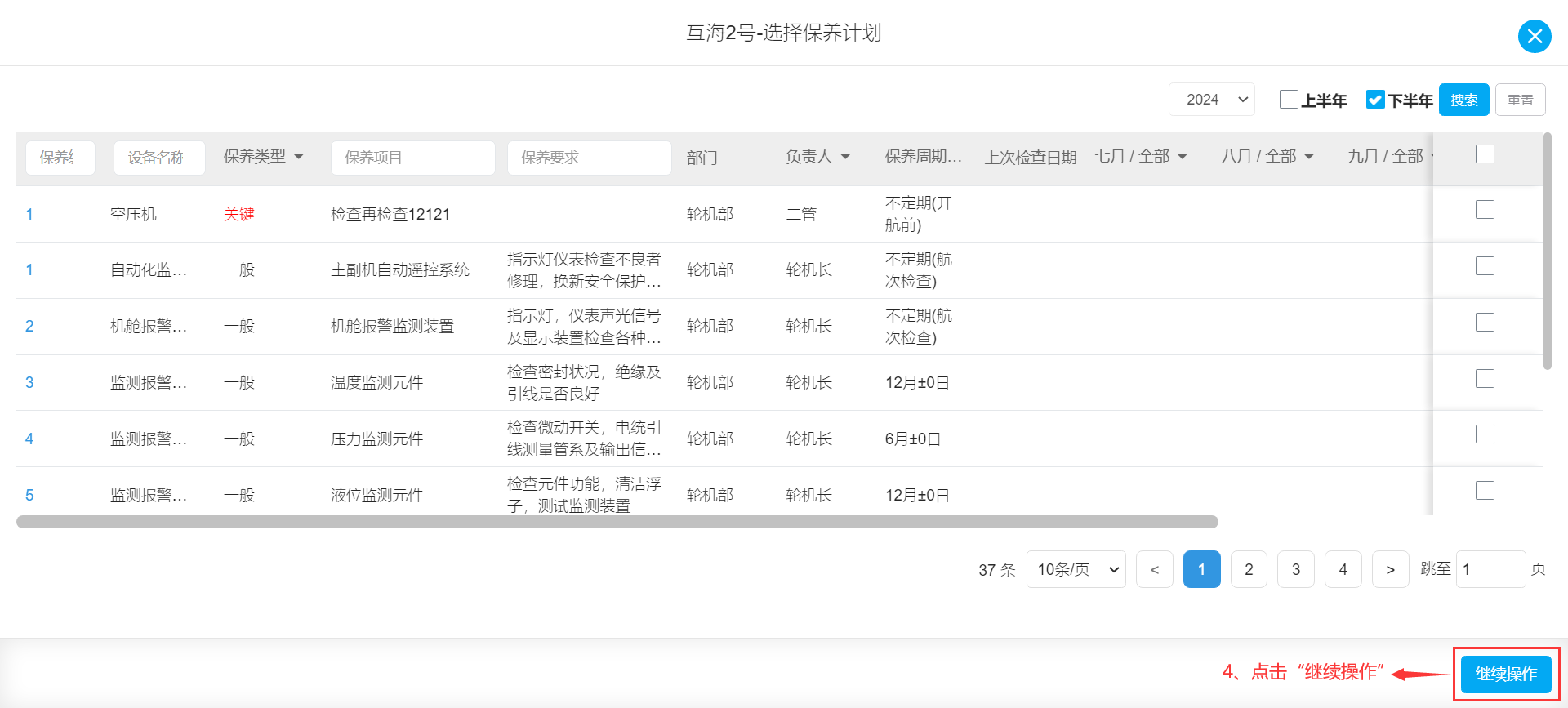Click the 机舱报警监测装置 cell

[392, 326]
